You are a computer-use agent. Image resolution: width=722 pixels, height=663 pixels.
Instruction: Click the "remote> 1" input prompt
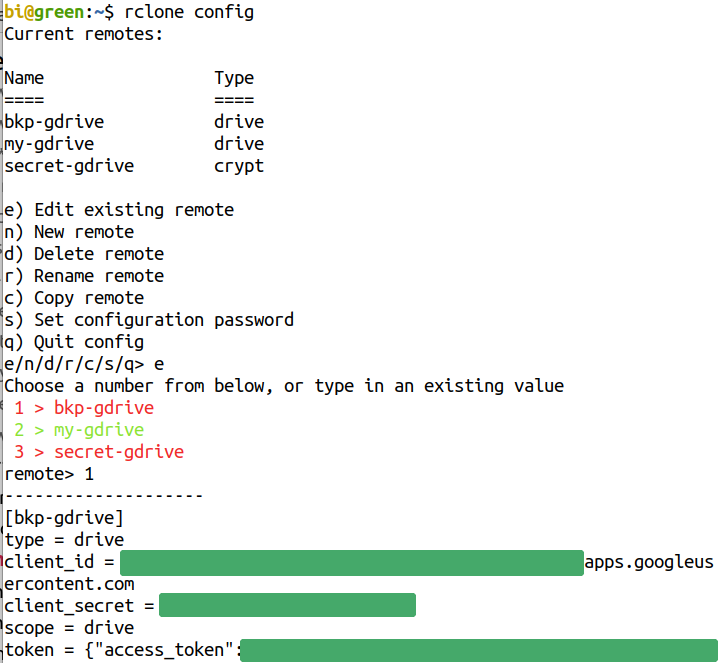49,474
